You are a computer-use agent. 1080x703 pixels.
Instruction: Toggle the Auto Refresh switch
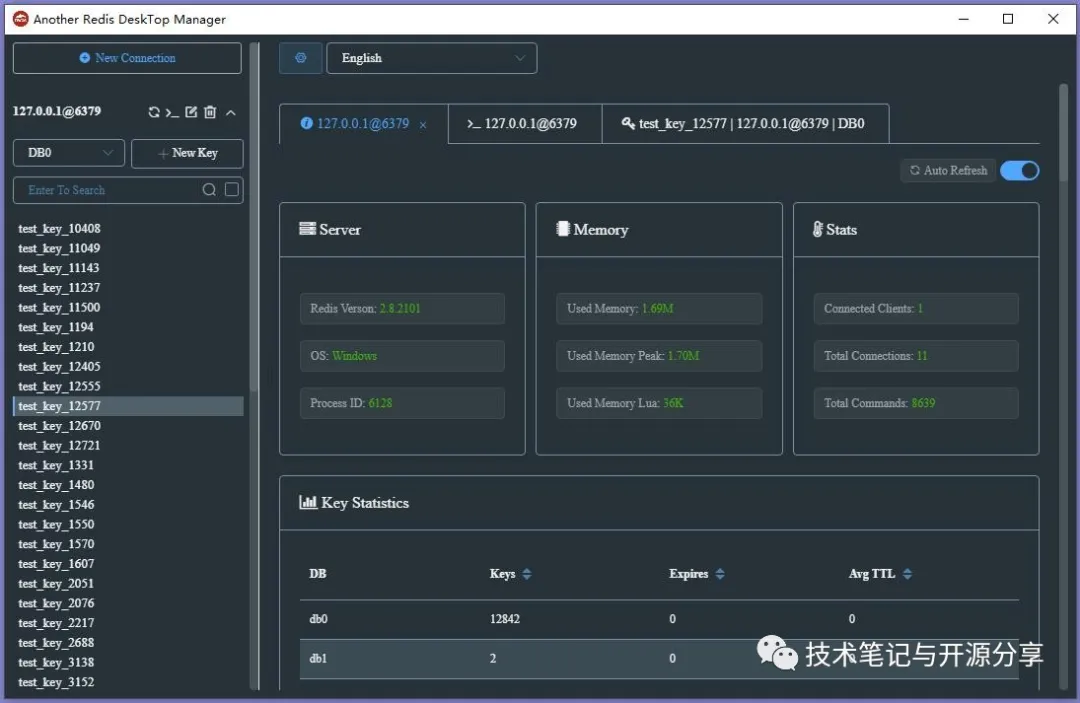pyautogui.click(x=1019, y=170)
